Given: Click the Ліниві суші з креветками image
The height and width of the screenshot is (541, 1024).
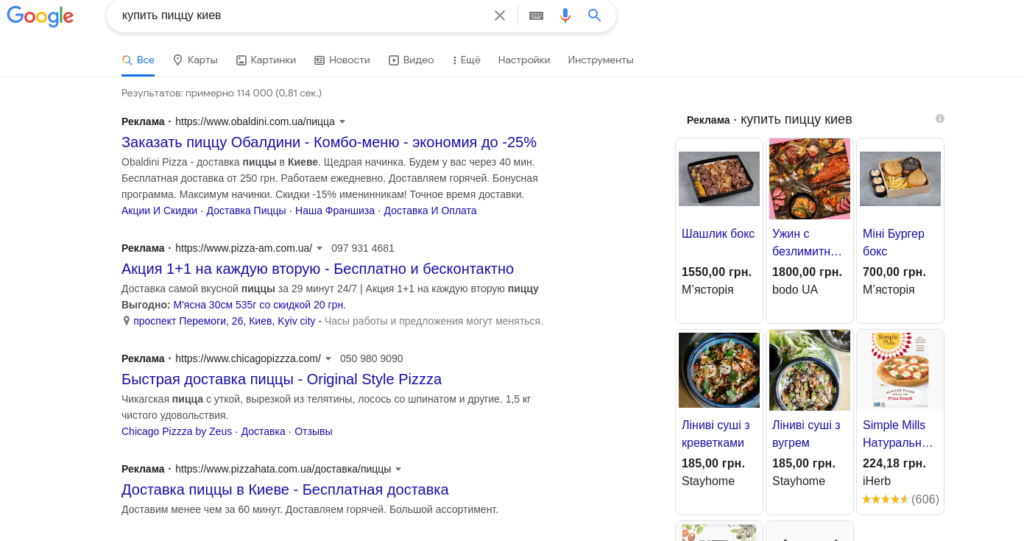Looking at the screenshot, I should coord(719,370).
